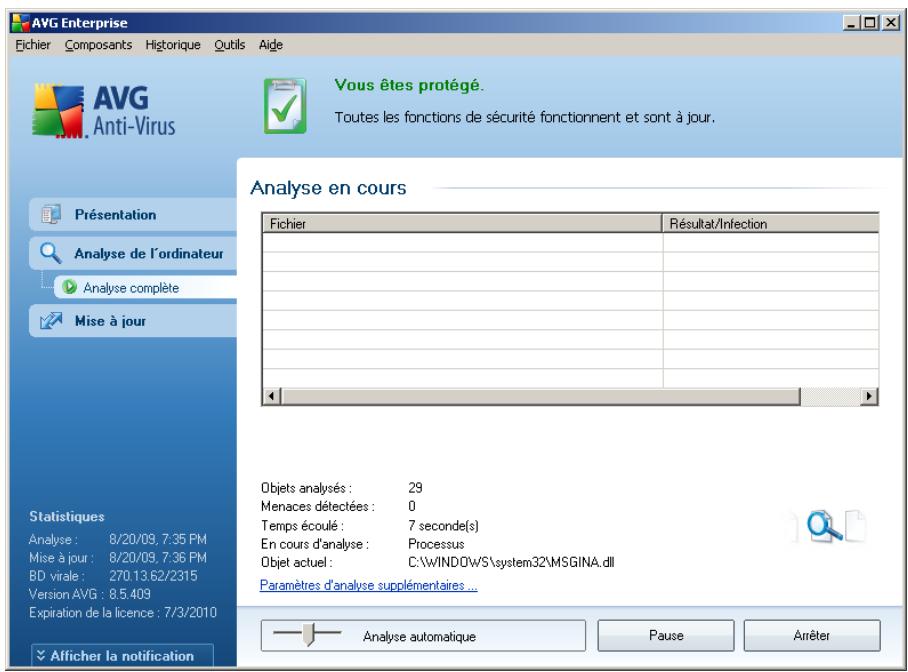Click the Statistiques heading

(x=67, y=516)
